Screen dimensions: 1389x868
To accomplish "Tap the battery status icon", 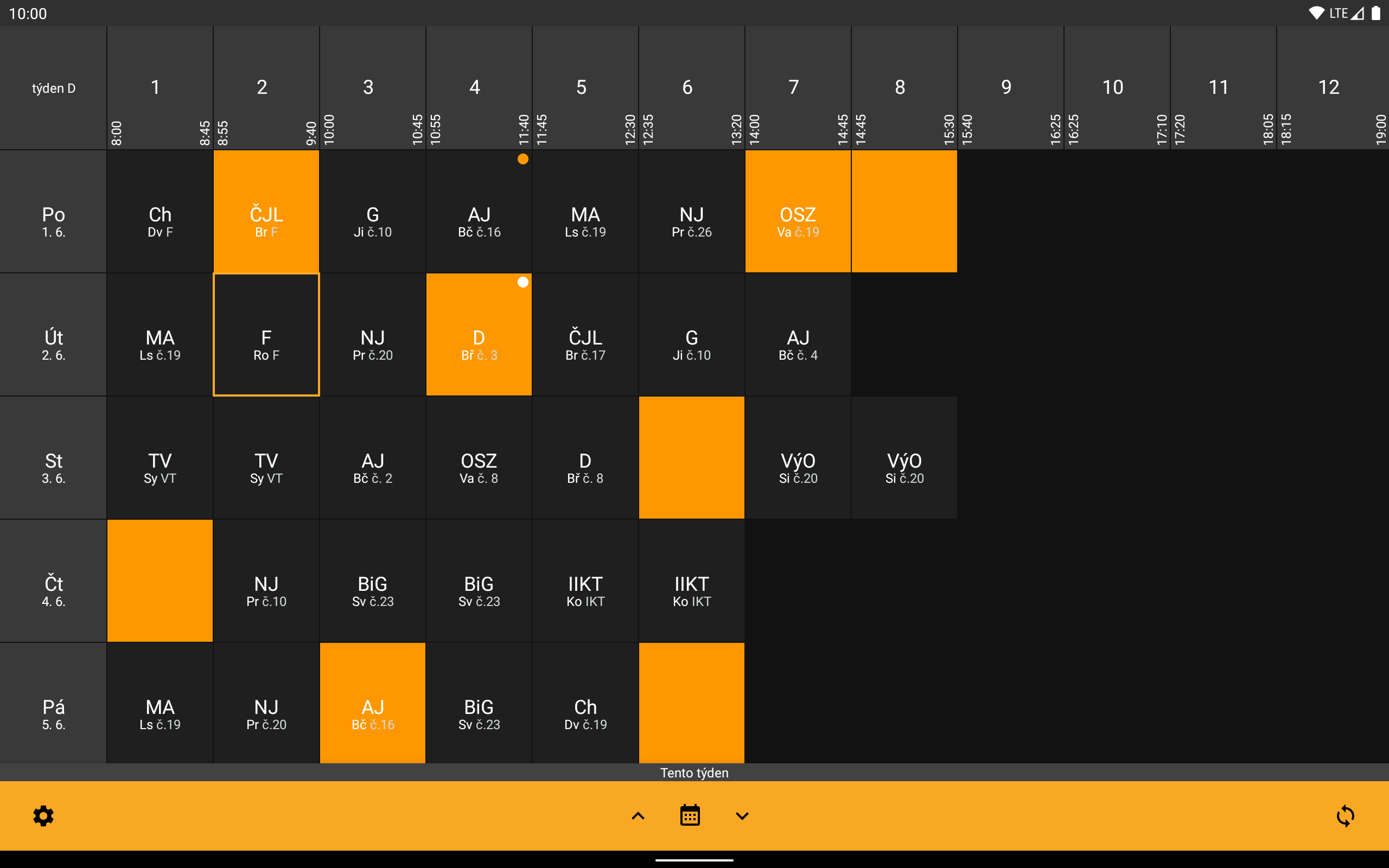I will click(1375, 13).
